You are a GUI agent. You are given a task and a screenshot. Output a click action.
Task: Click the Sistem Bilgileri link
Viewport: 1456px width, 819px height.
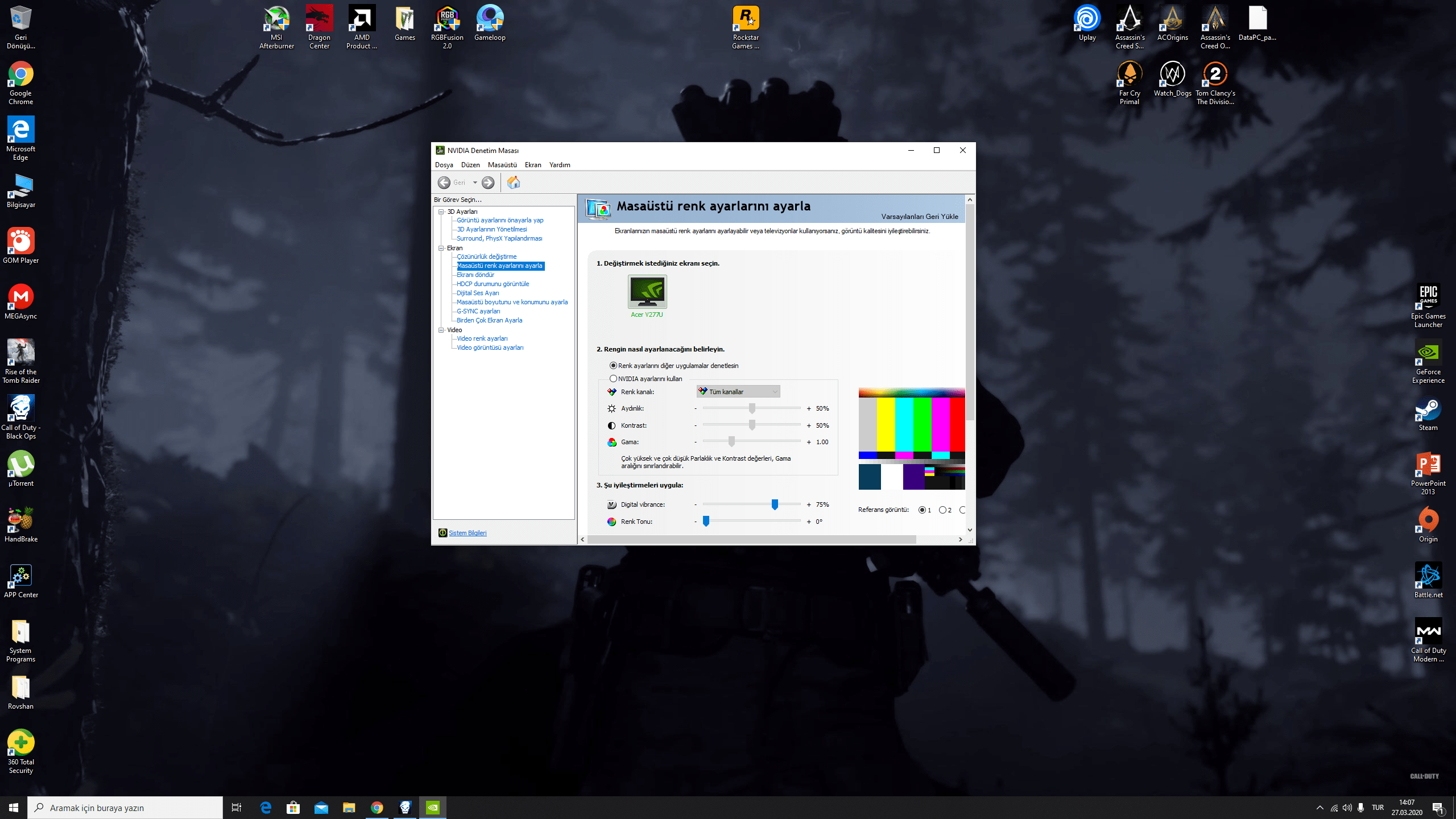click(468, 533)
